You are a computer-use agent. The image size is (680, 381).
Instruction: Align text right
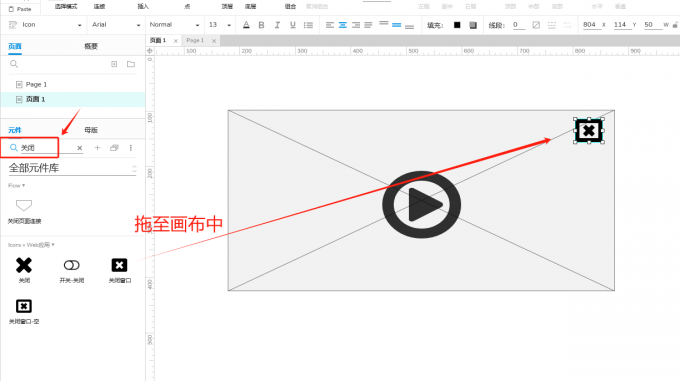tap(356, 25)
